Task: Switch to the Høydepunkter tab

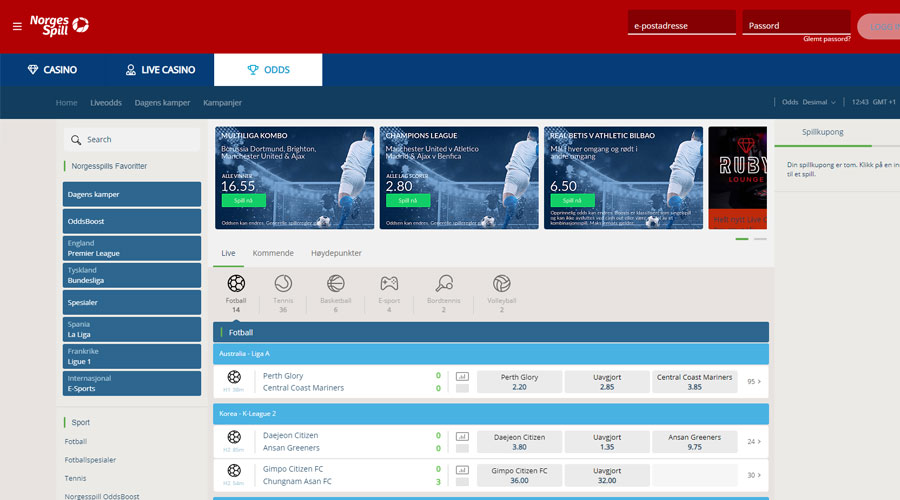Action: pos(336,253)
